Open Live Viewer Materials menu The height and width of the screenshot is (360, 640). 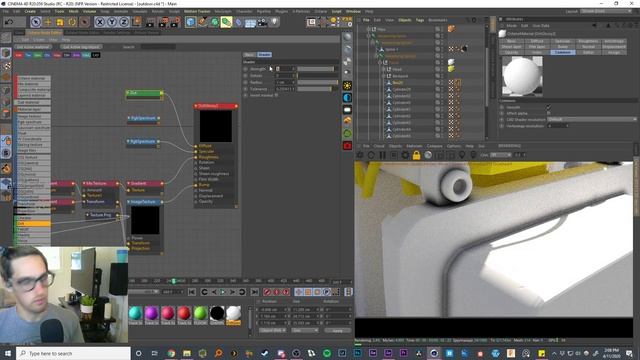414,146
